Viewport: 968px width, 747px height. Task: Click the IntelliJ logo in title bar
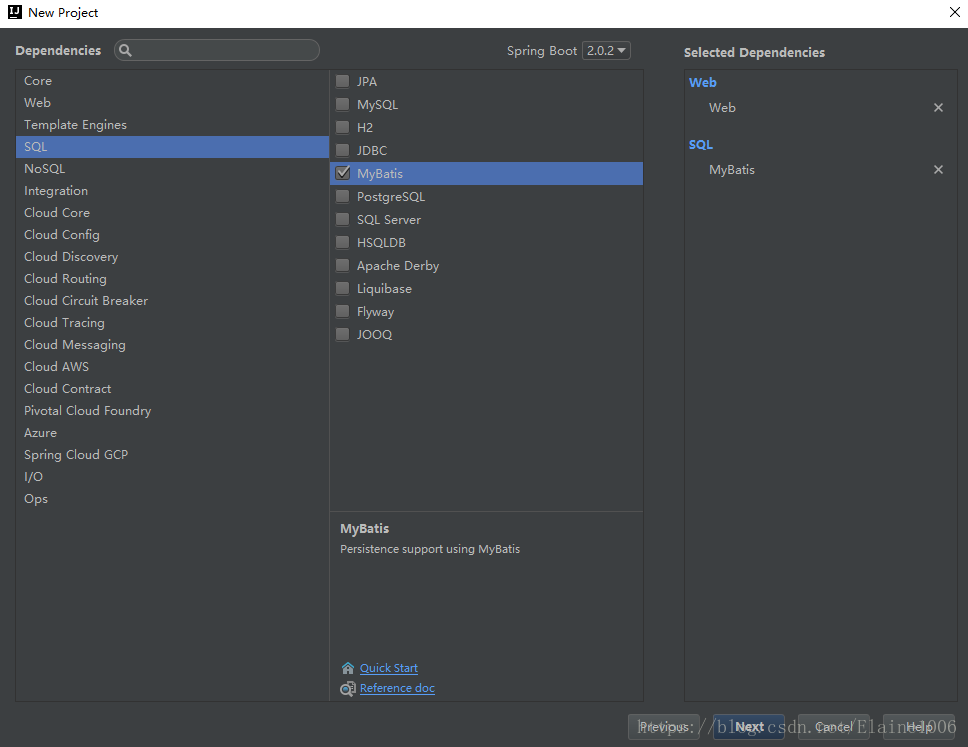coord(15,12)
